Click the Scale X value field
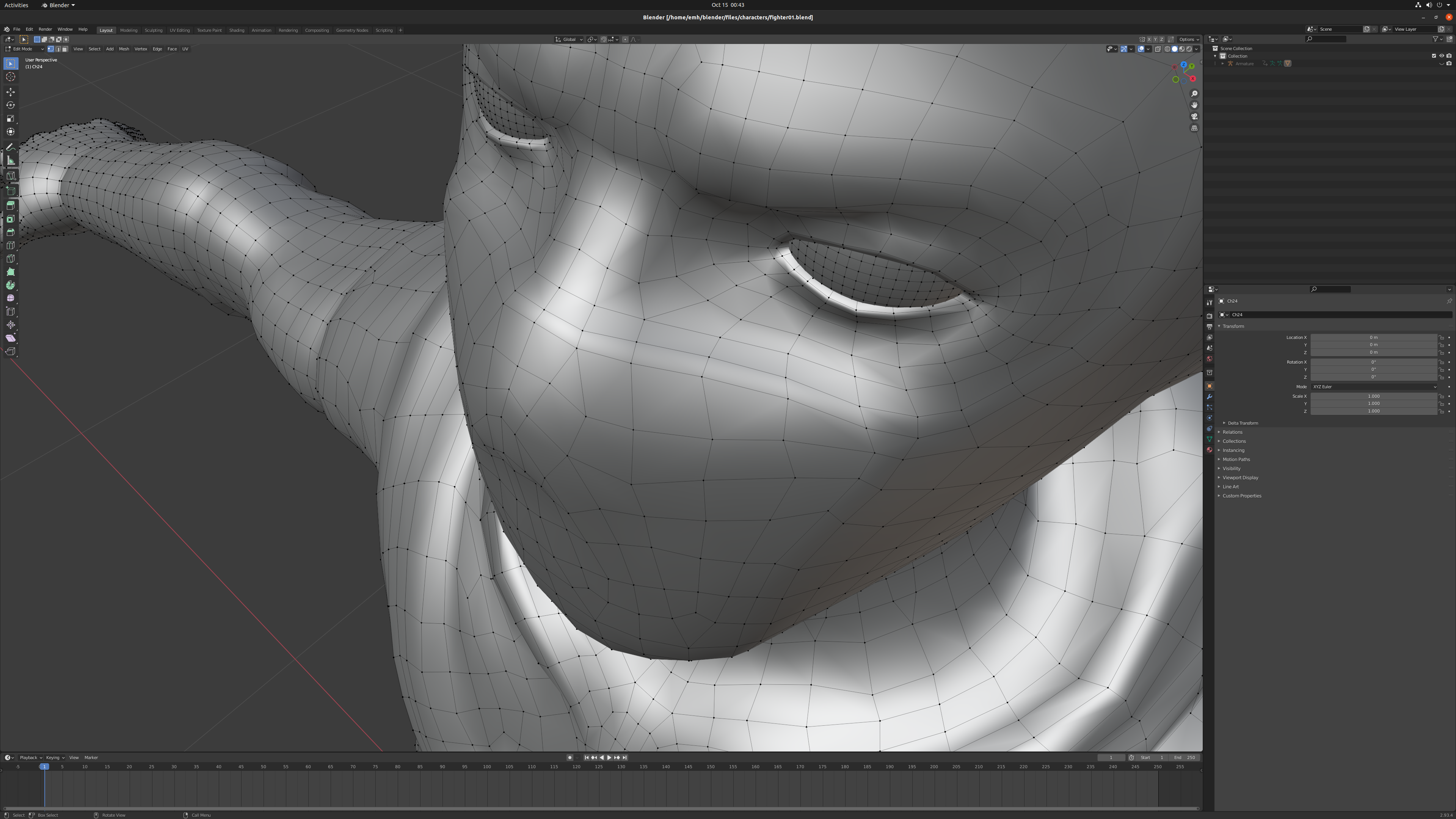The width and height of the screenshot is (1456, 819). pyautogui.click(x=1374, y=396)
